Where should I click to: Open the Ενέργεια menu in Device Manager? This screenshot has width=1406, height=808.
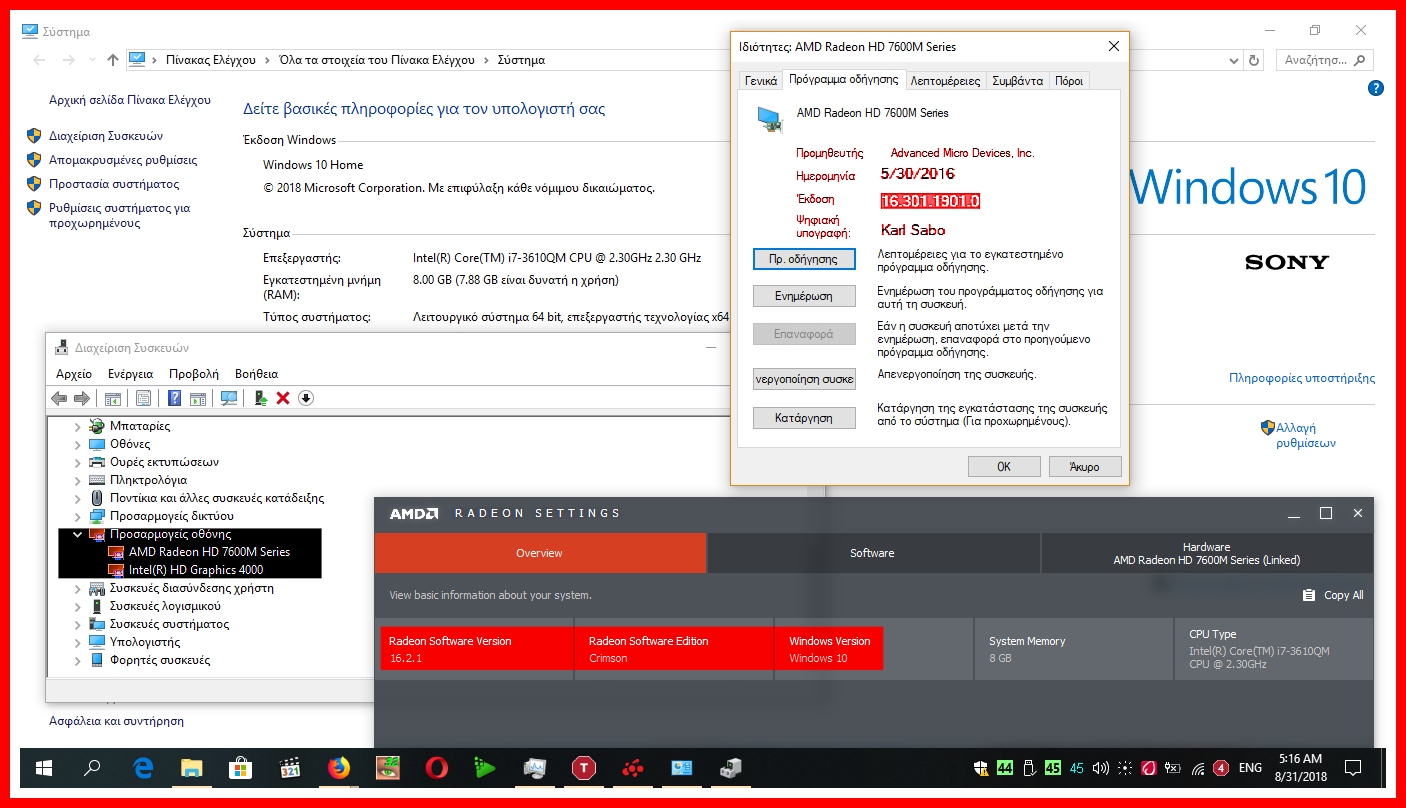tap(130, 373)
